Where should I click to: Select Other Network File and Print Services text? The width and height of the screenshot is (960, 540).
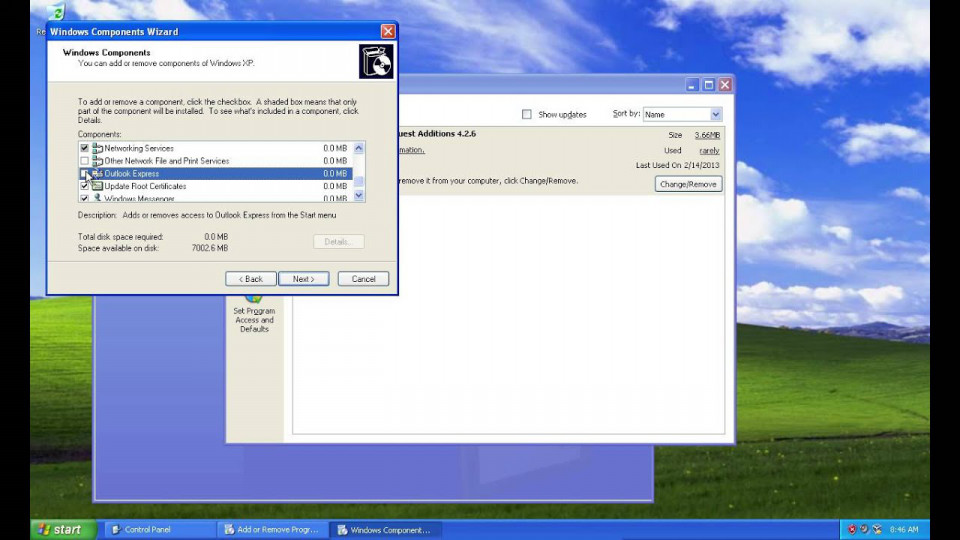(x=167, y=161)
